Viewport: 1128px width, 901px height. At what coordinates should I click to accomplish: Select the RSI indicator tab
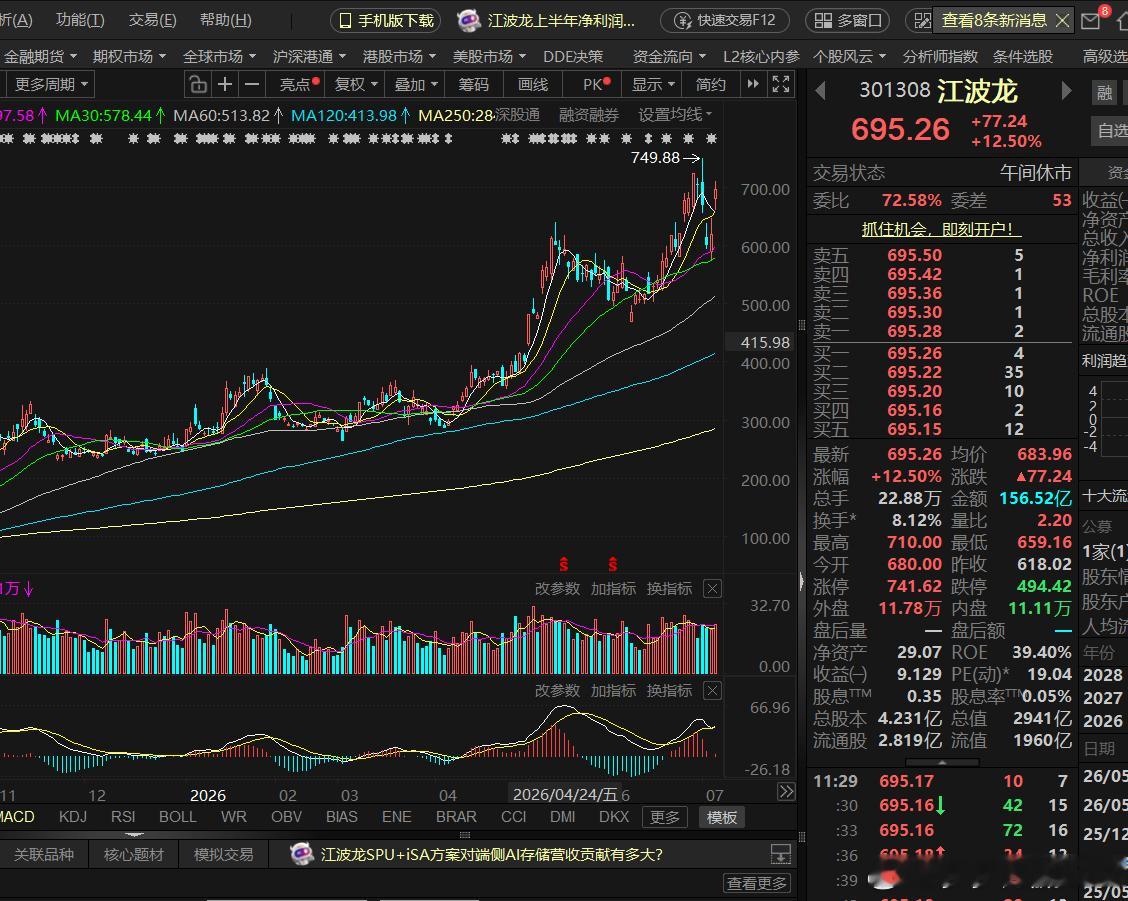[x=123, y=817]
